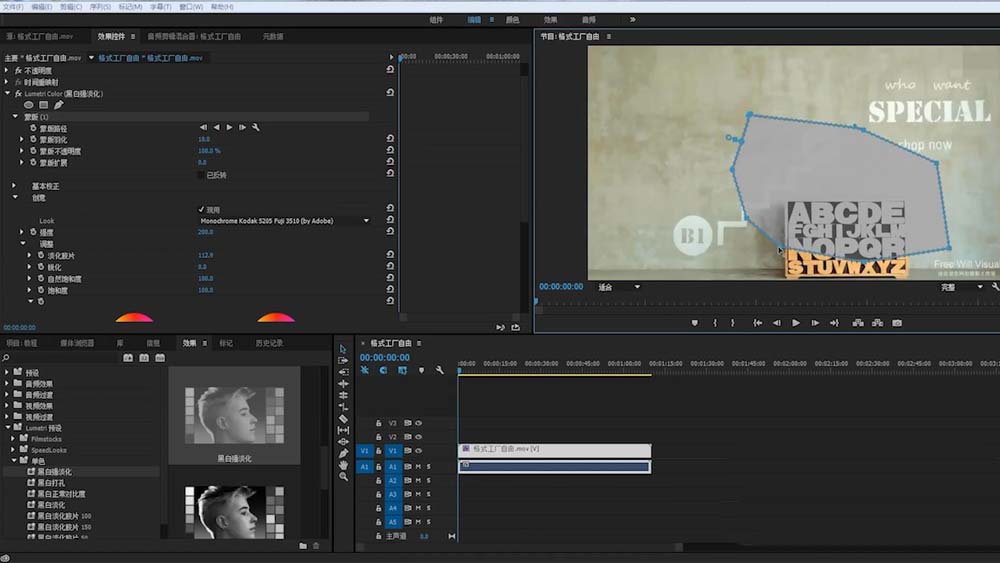The image size is (1000, 563).
Task: Toggle V1 track output eye icon
Action: click(x=418, y=451)
